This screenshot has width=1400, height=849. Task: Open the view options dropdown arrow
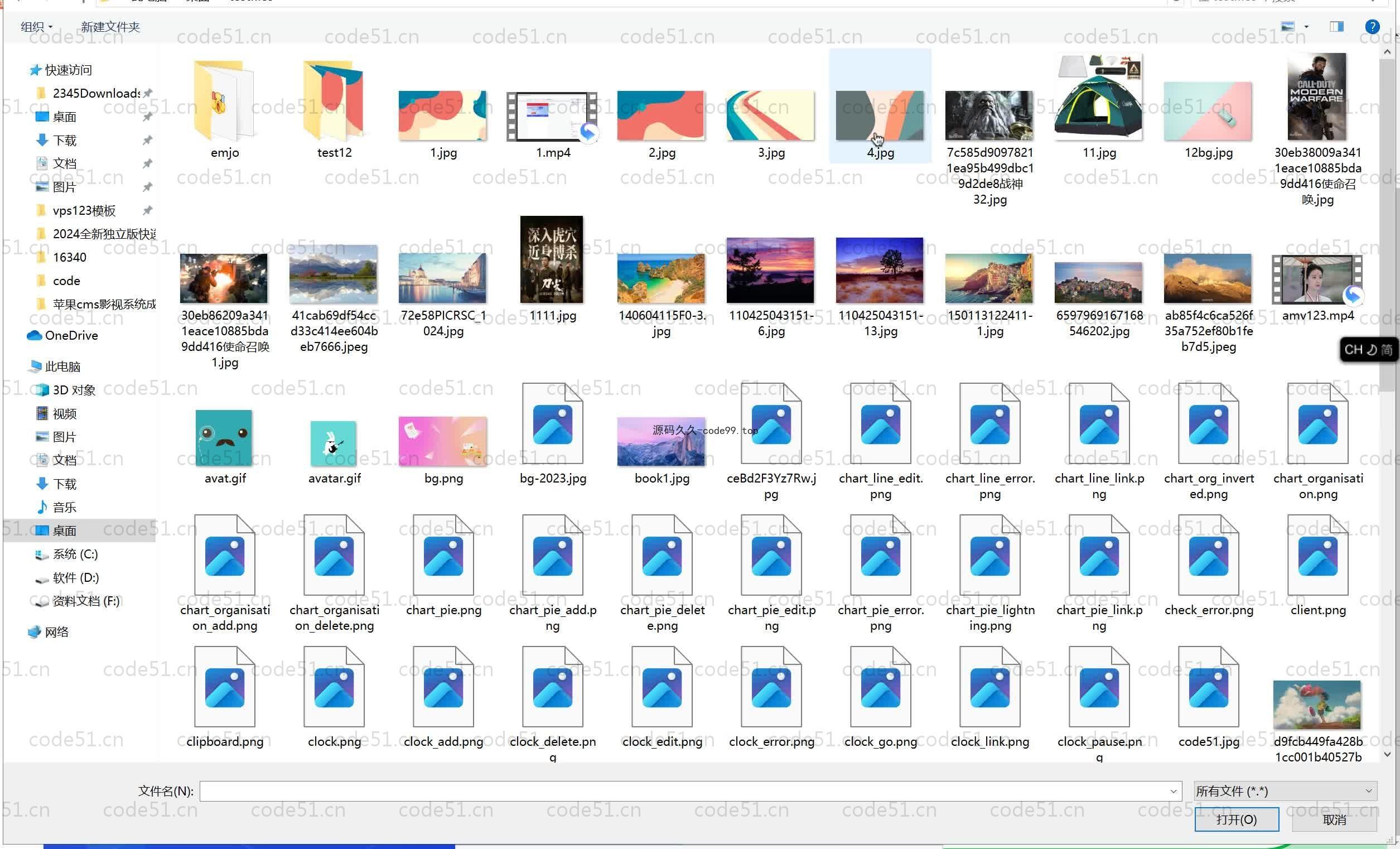point(1306,26)
